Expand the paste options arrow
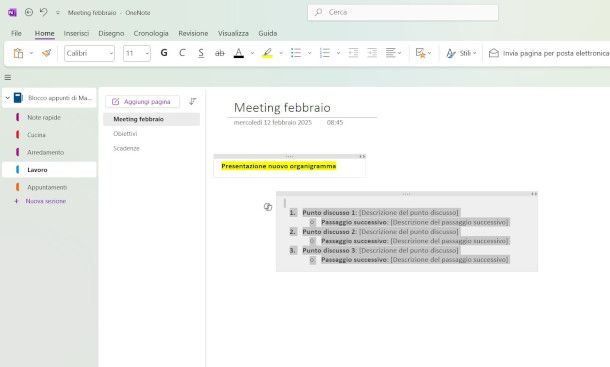The width and height of the screenshot is (610, 367). (x=32, y=53)
